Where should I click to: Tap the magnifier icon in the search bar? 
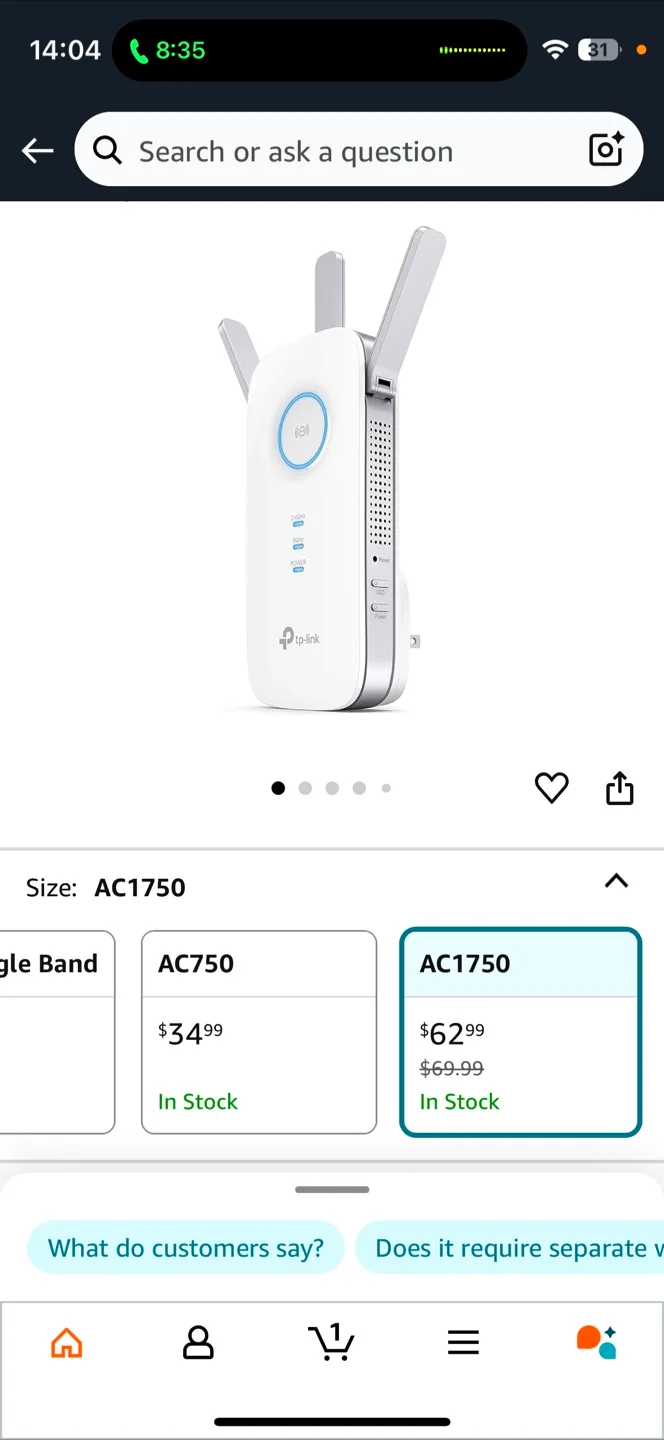[x=107, y=150]
